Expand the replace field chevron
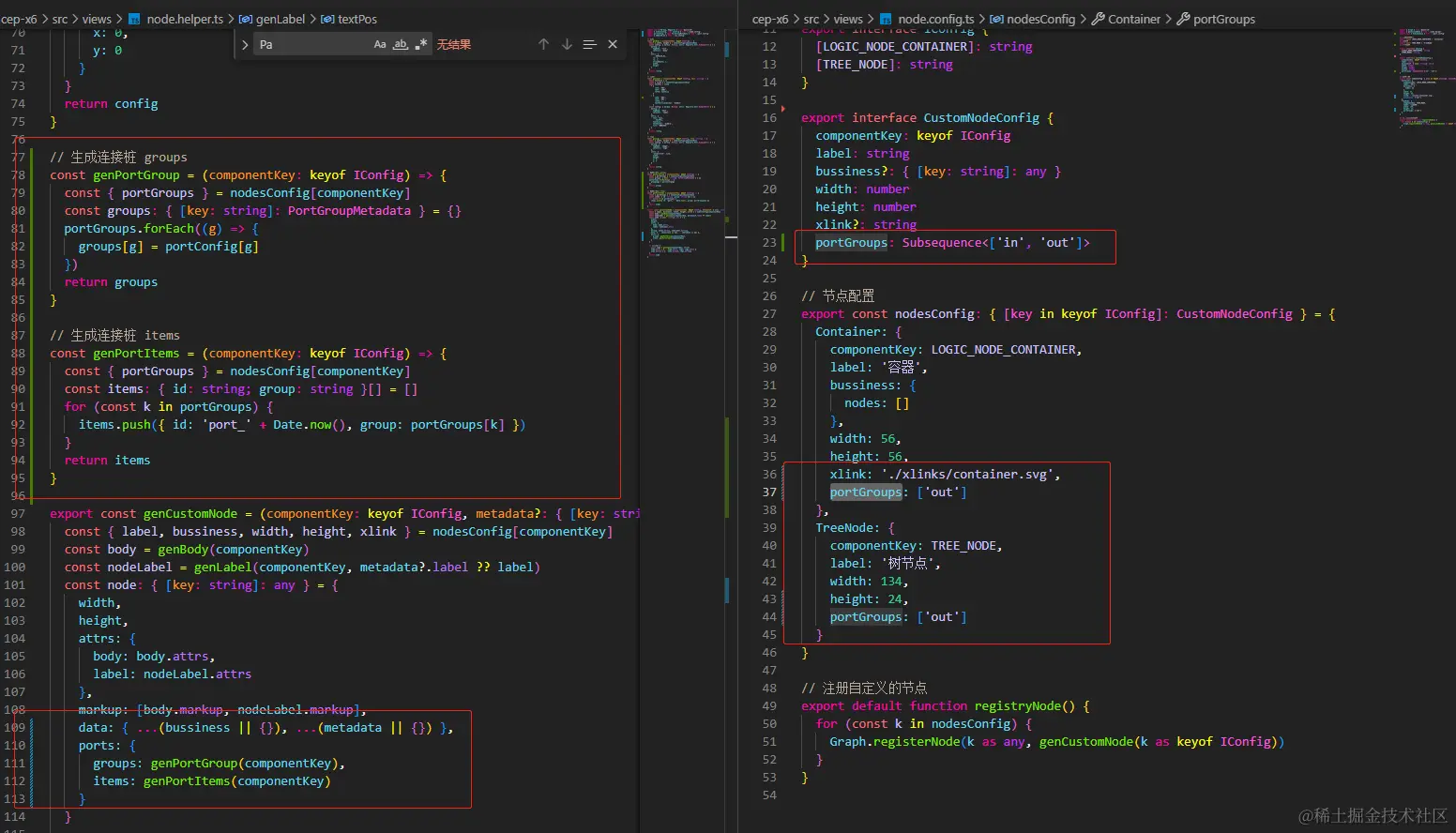This screenshot has width=1456, height=833. click(245, 44)
